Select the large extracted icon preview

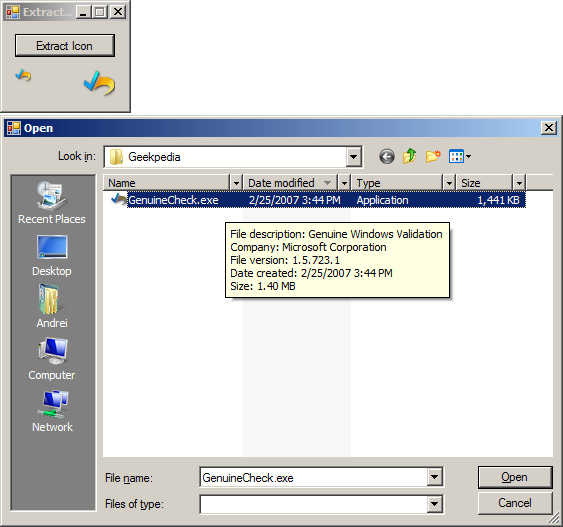click(99, 83)
